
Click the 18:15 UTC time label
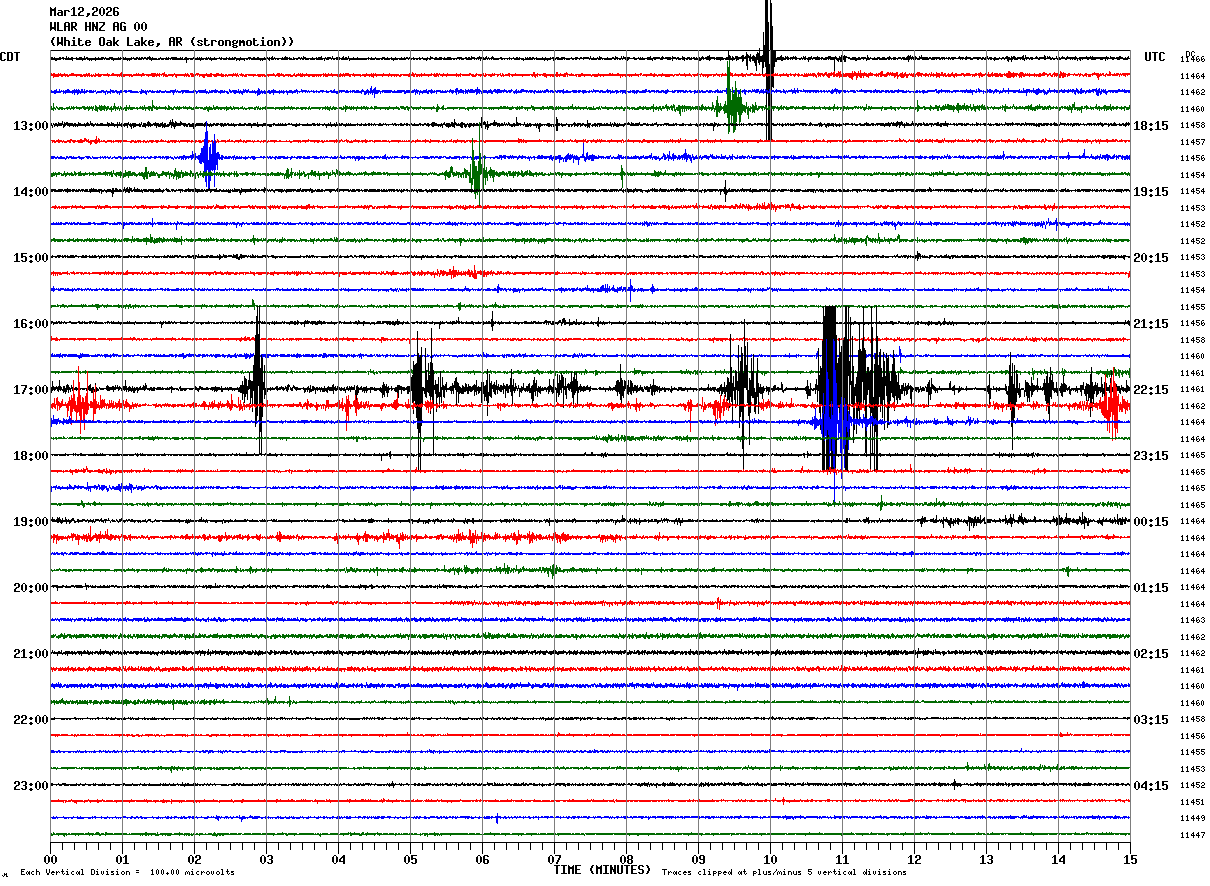click(1151, 126)
